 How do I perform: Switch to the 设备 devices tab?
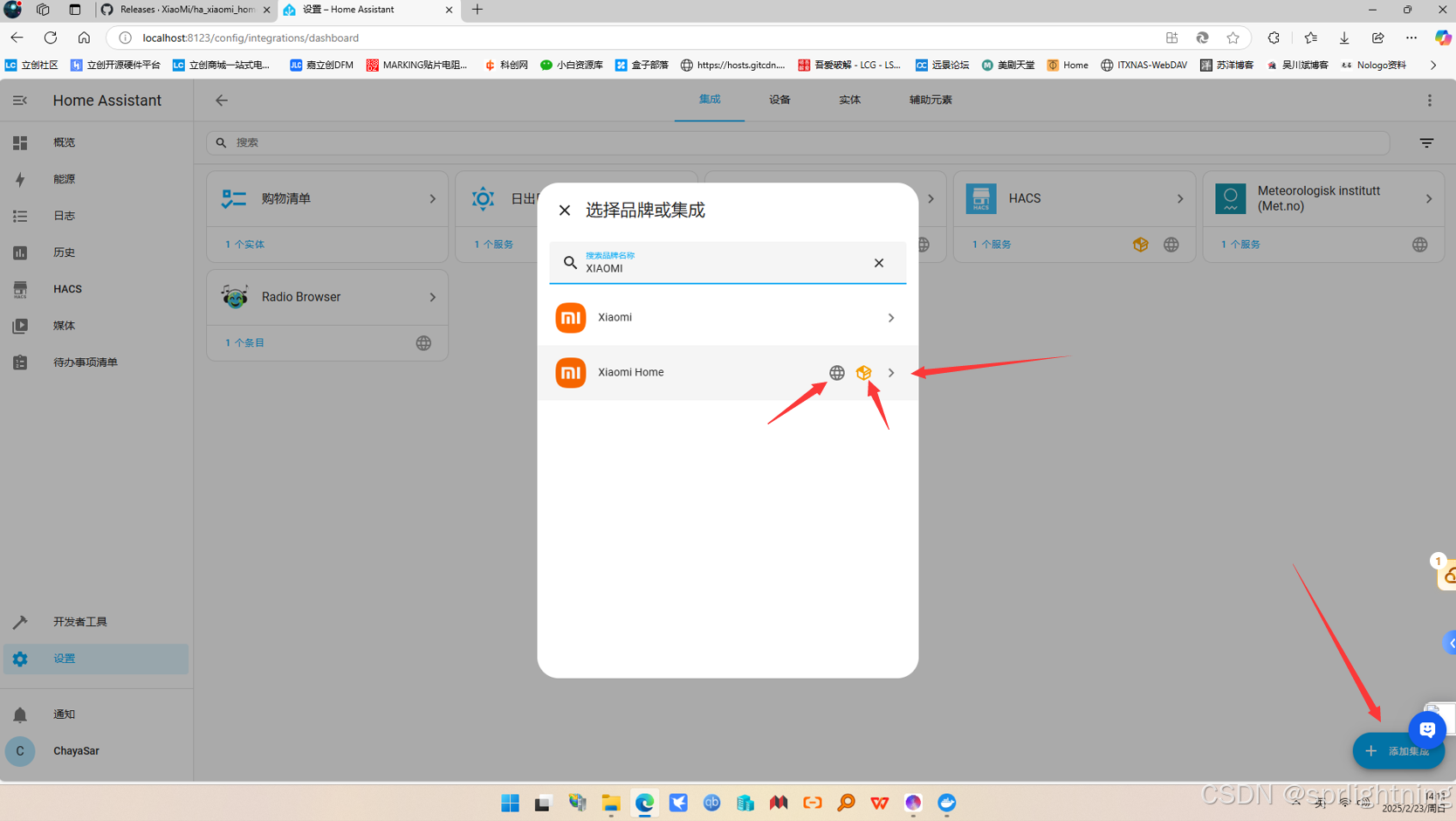click(780, 100)
